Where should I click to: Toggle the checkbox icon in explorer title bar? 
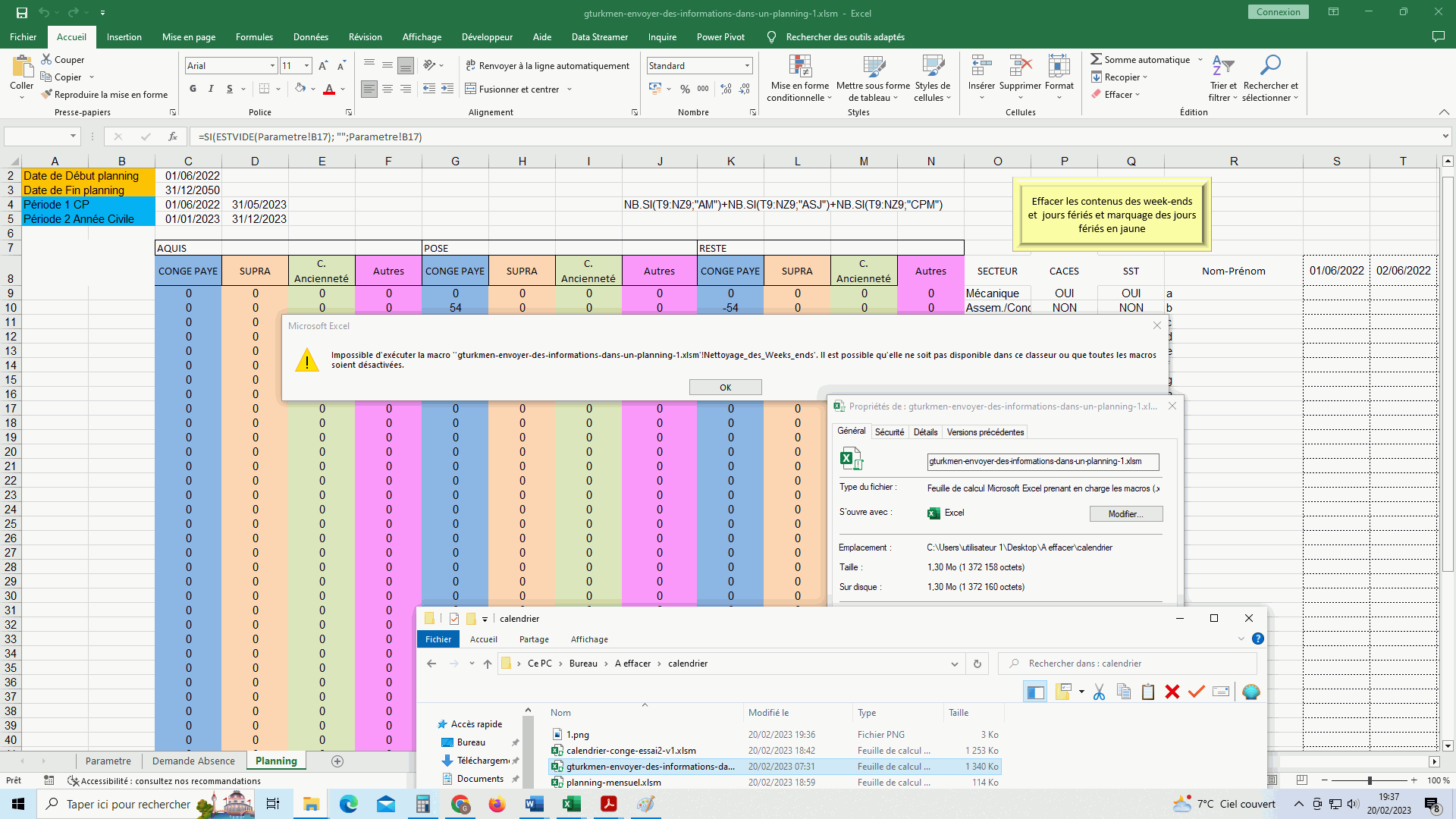tap(454, 619)
